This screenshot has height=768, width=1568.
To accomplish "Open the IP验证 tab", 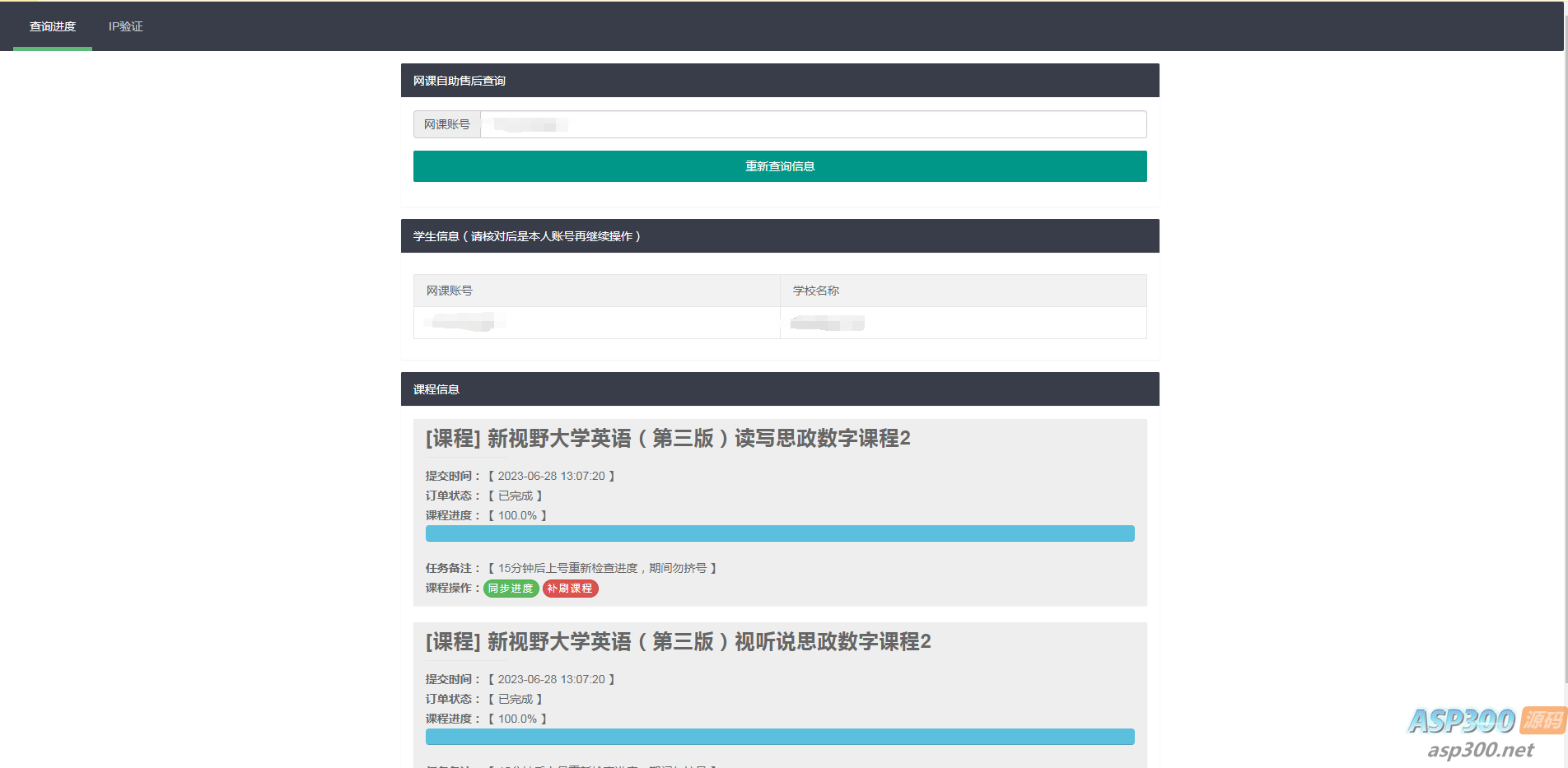I will (125, 26).
